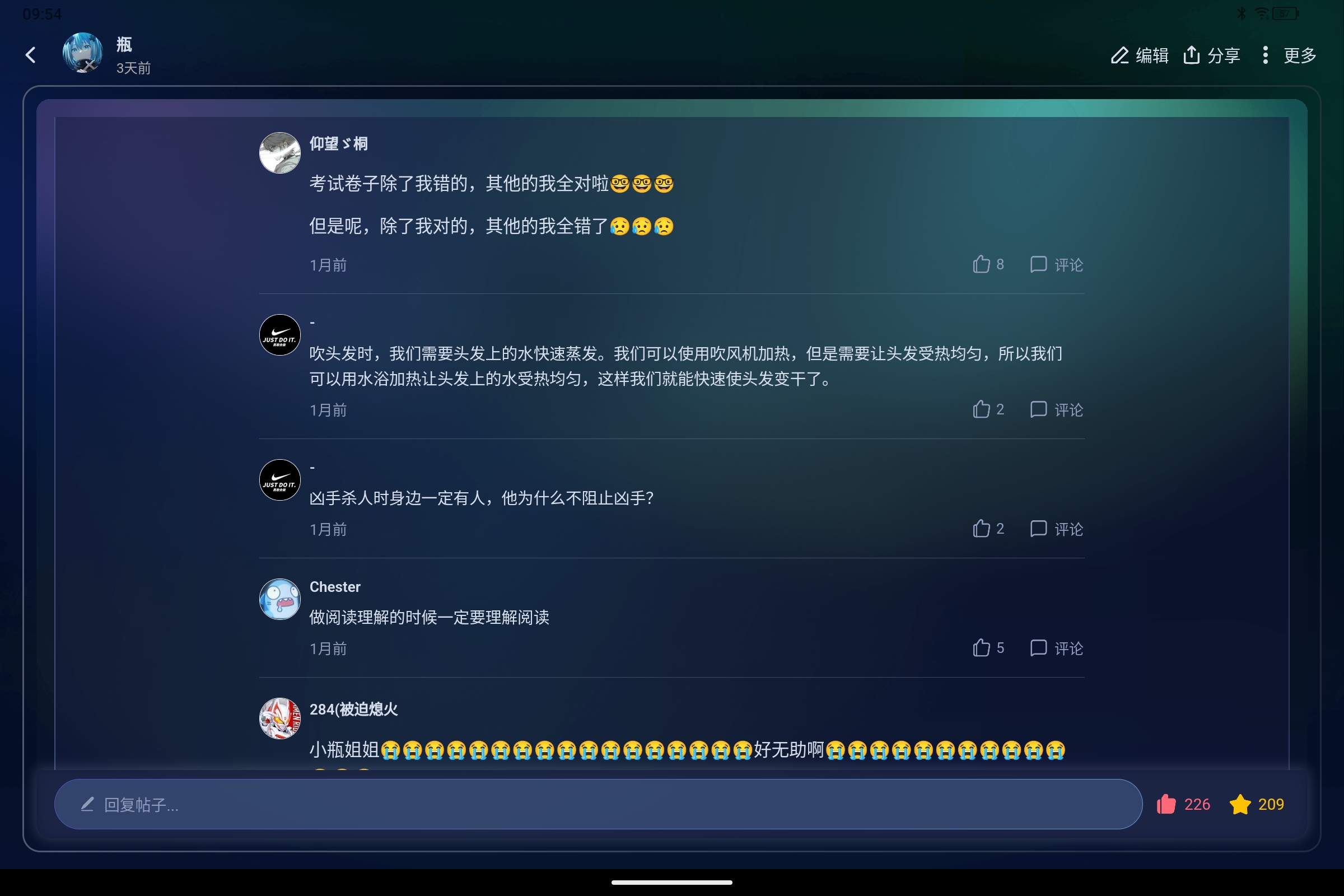
Task: Like the 凶手杀人 comment
Action: (988, 529)
